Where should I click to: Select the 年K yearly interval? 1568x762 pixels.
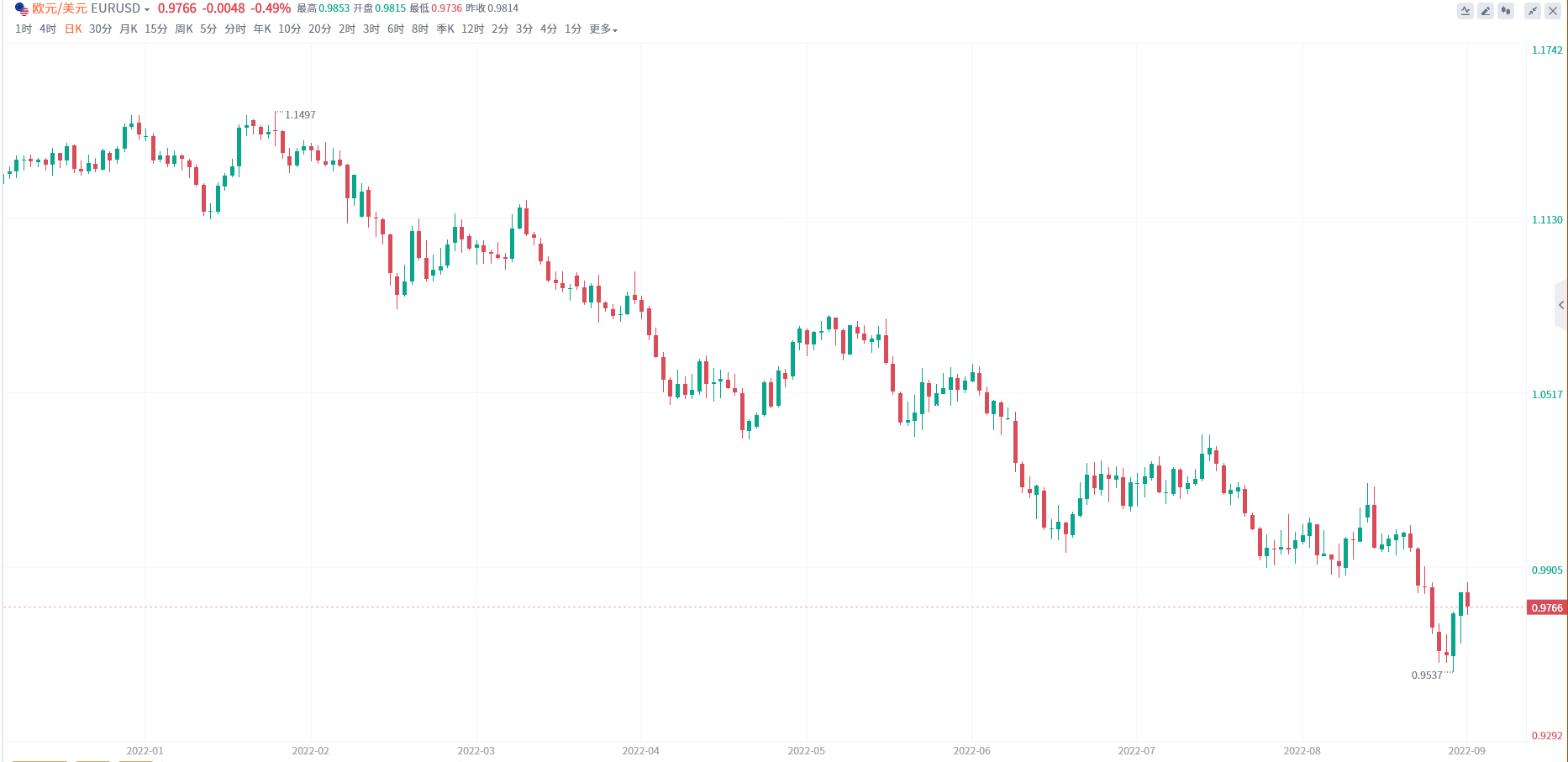tap(262, 29)
